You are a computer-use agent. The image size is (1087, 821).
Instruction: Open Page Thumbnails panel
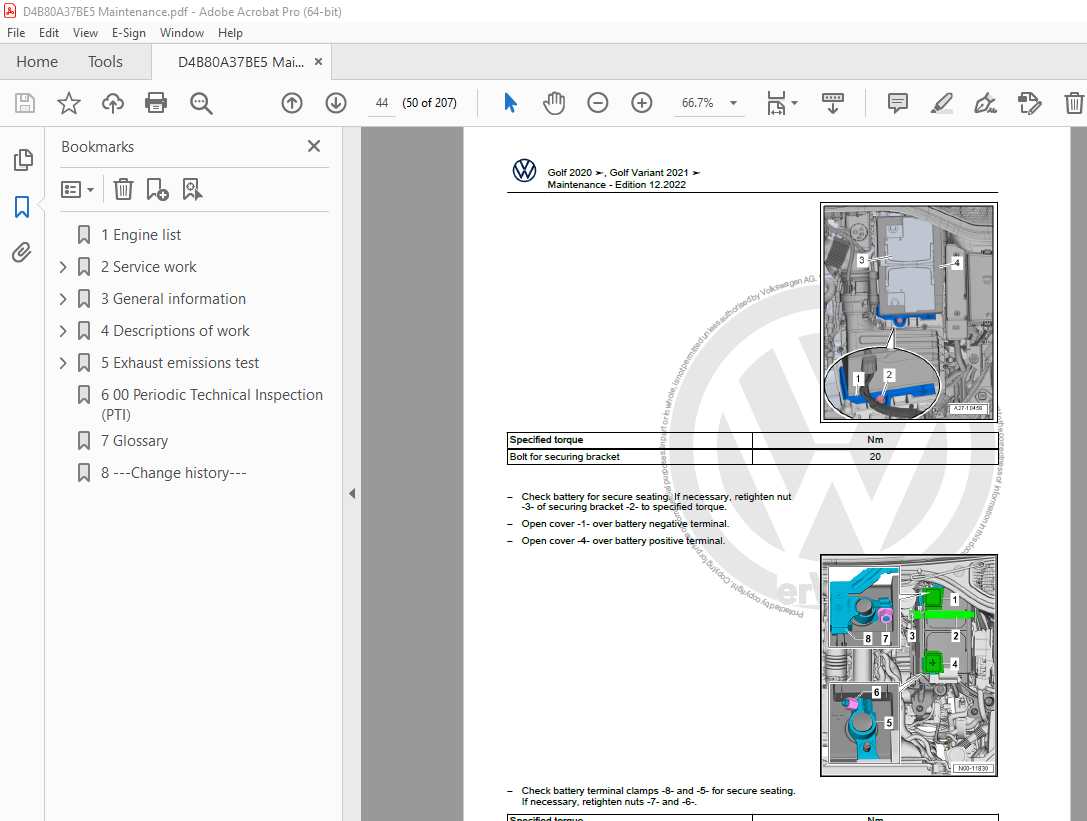tap(23, 160)
